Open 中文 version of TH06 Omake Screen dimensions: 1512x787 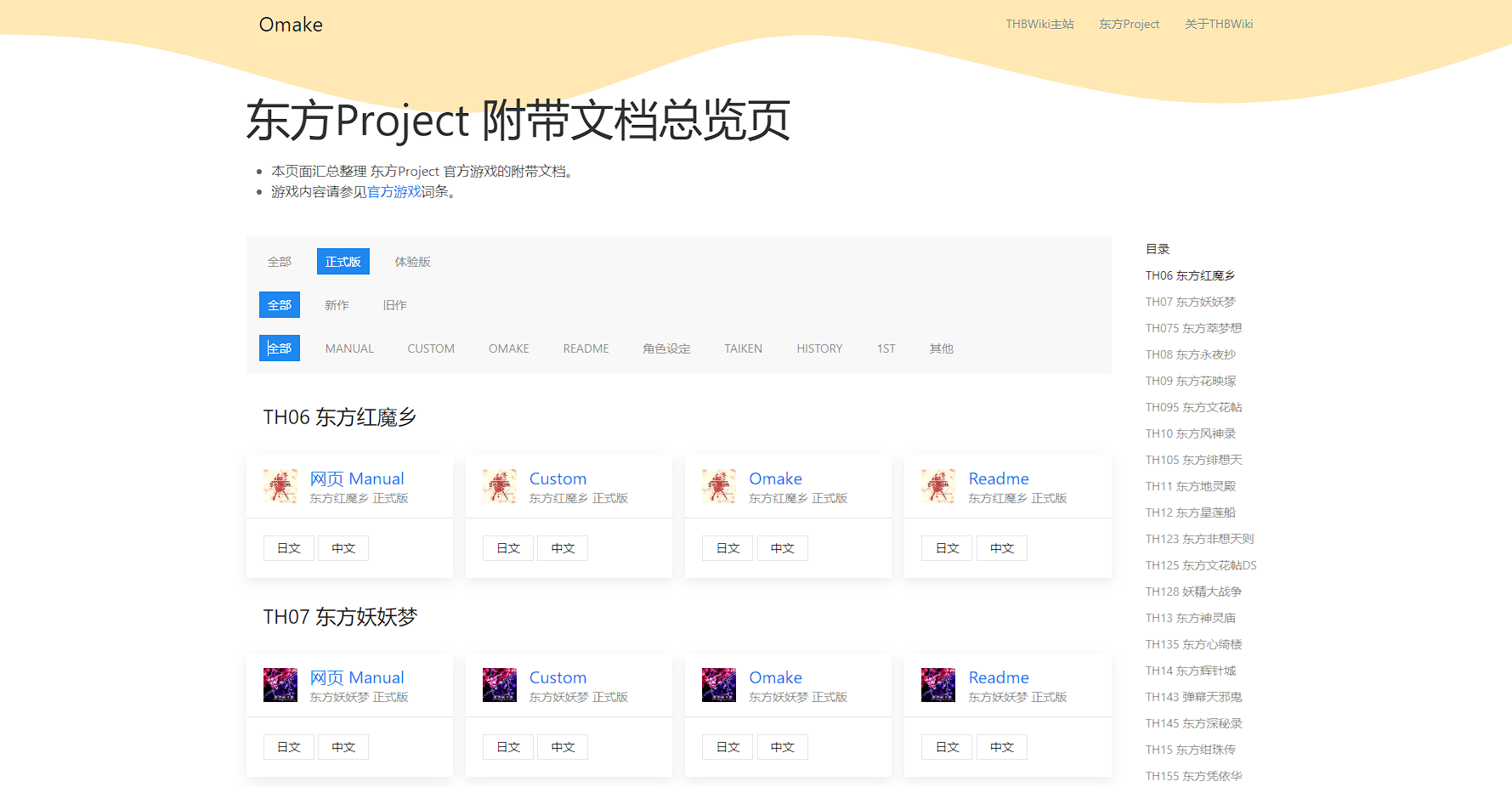(783, 548)
